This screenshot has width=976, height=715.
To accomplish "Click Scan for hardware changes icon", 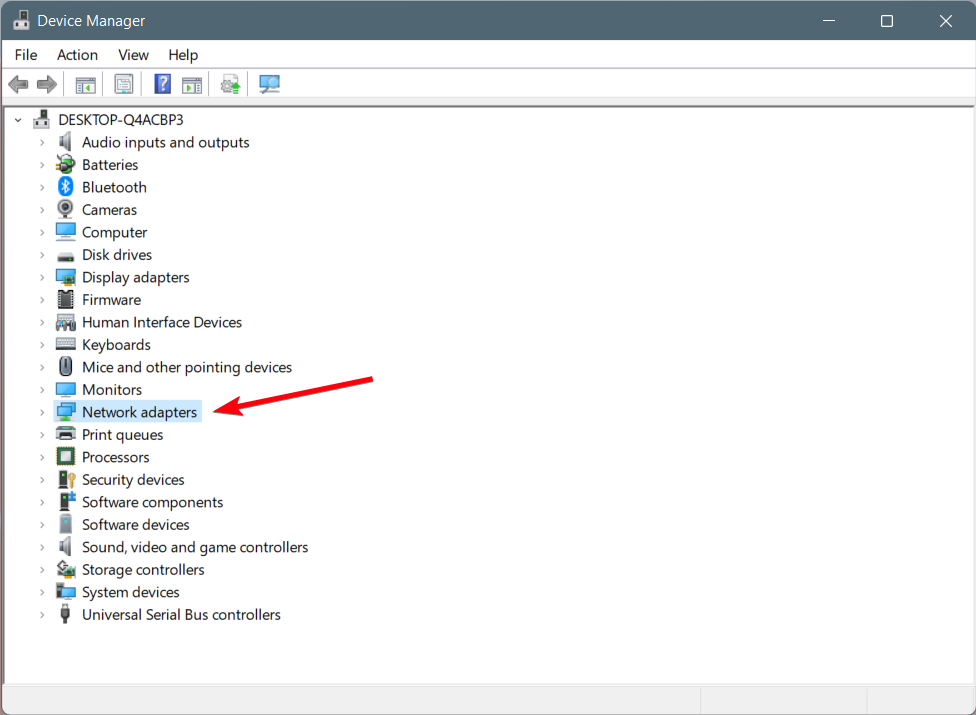I will pyautogui.click(x=270, y=84).
